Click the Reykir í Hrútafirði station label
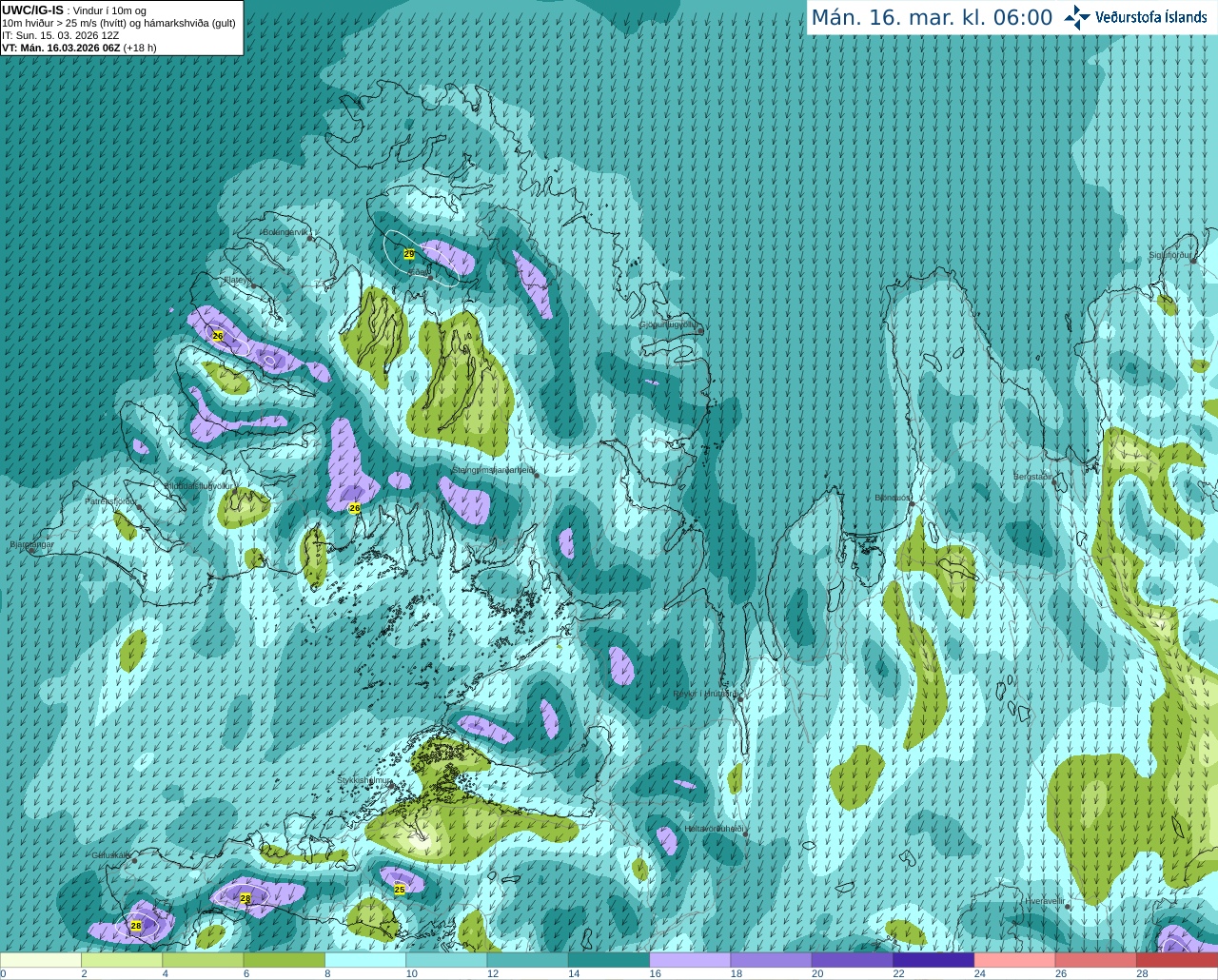The height and width of the screenshot is (980, 1218). 705,695
